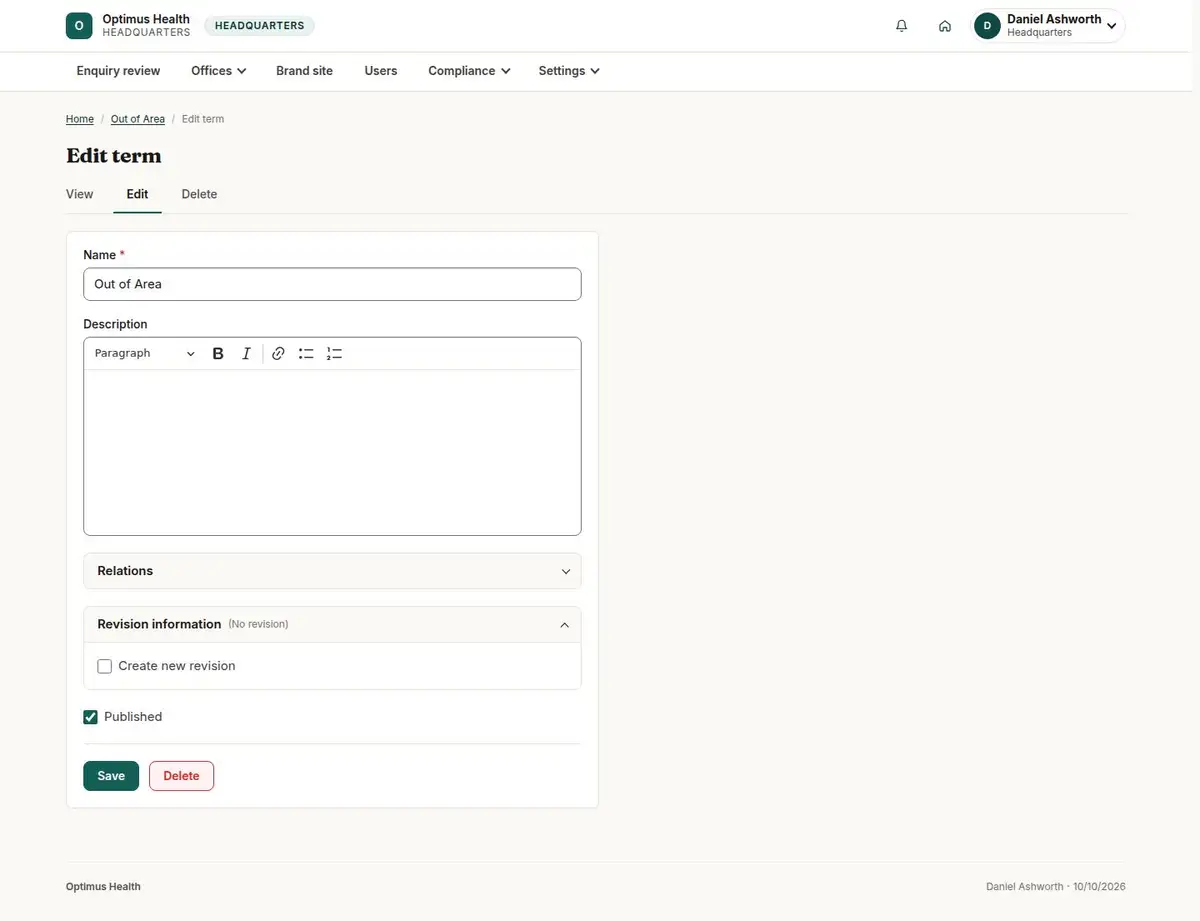Open the Compliance menu

pyautogui.click(x=469, y=71)
